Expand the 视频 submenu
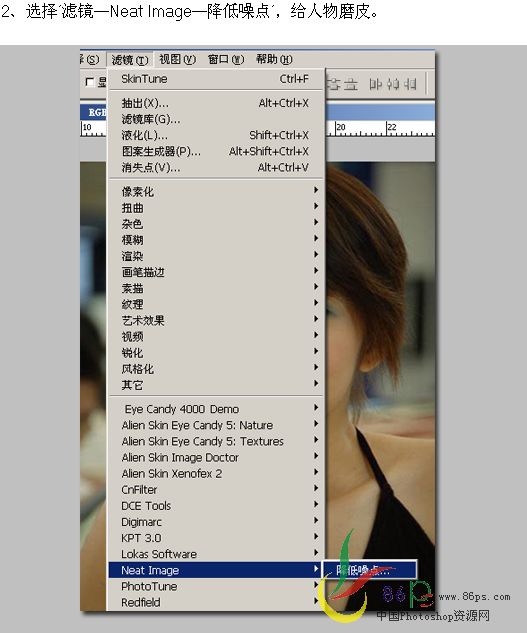527x633 pixels. pyautogui.click(x=215, y=337)
